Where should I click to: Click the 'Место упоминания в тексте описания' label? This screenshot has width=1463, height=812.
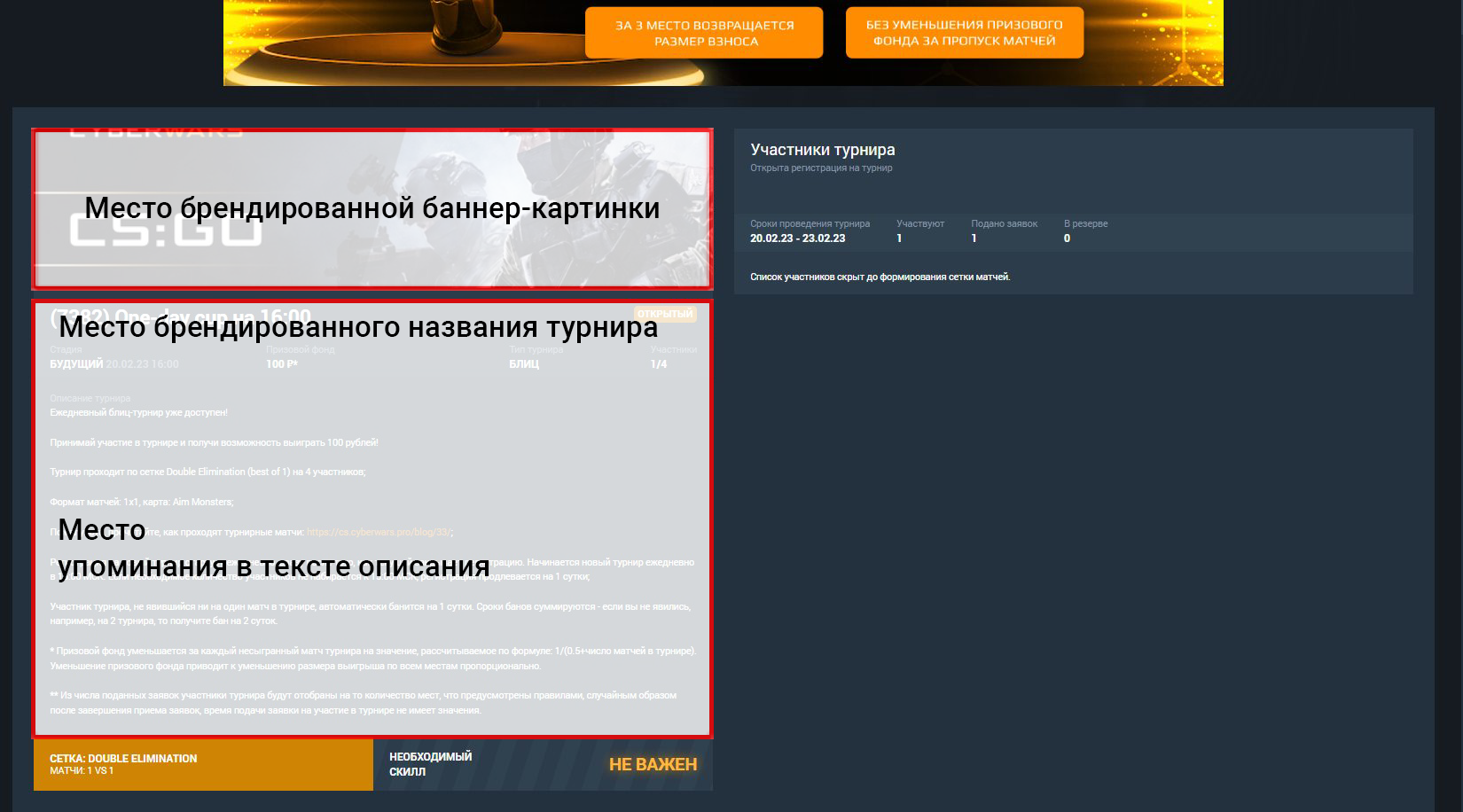[x=274, y=548]
